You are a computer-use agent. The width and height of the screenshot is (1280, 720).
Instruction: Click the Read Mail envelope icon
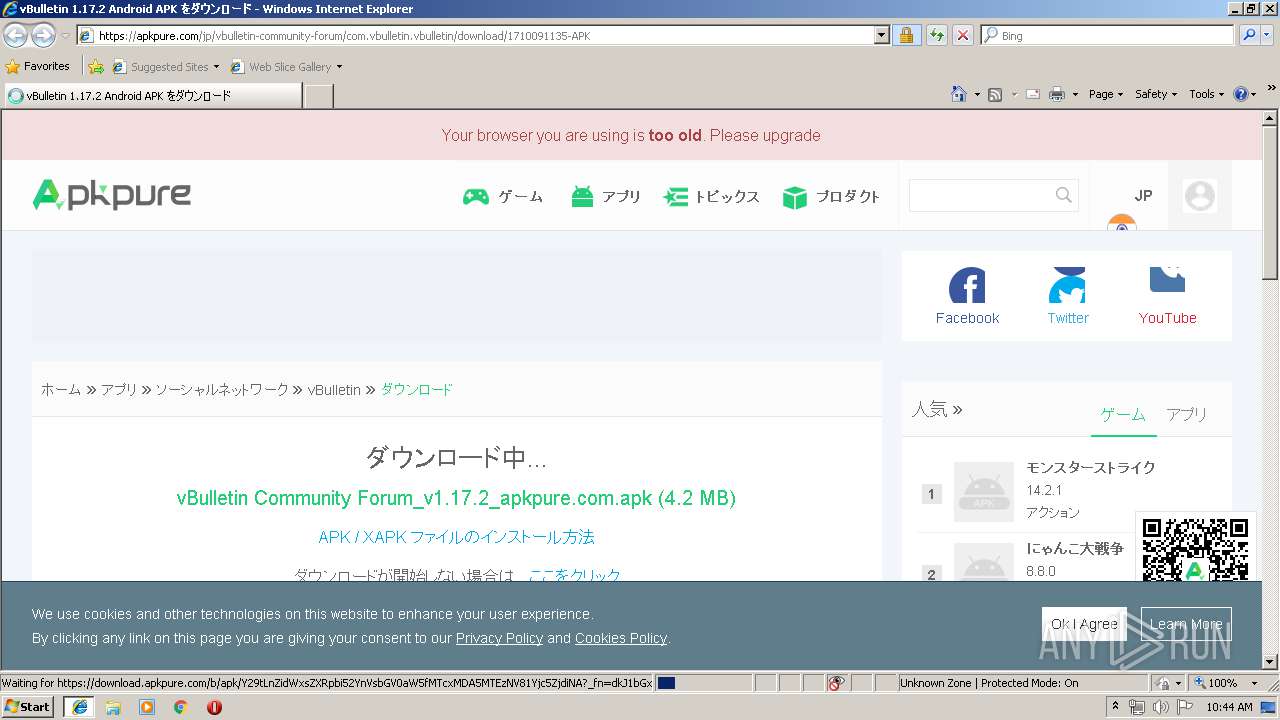point(1033,94)
